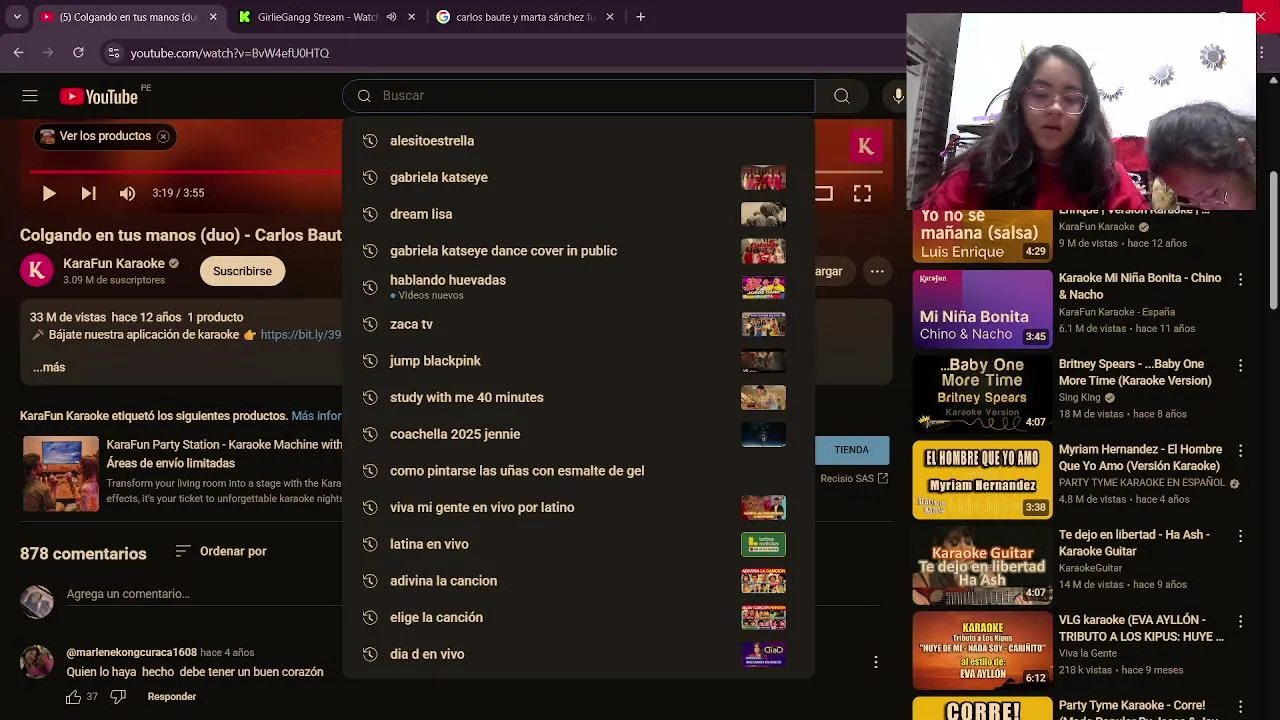1280x720 pixels.
Task: Go back with browser back arrow
Action: [x=19, y=53]
